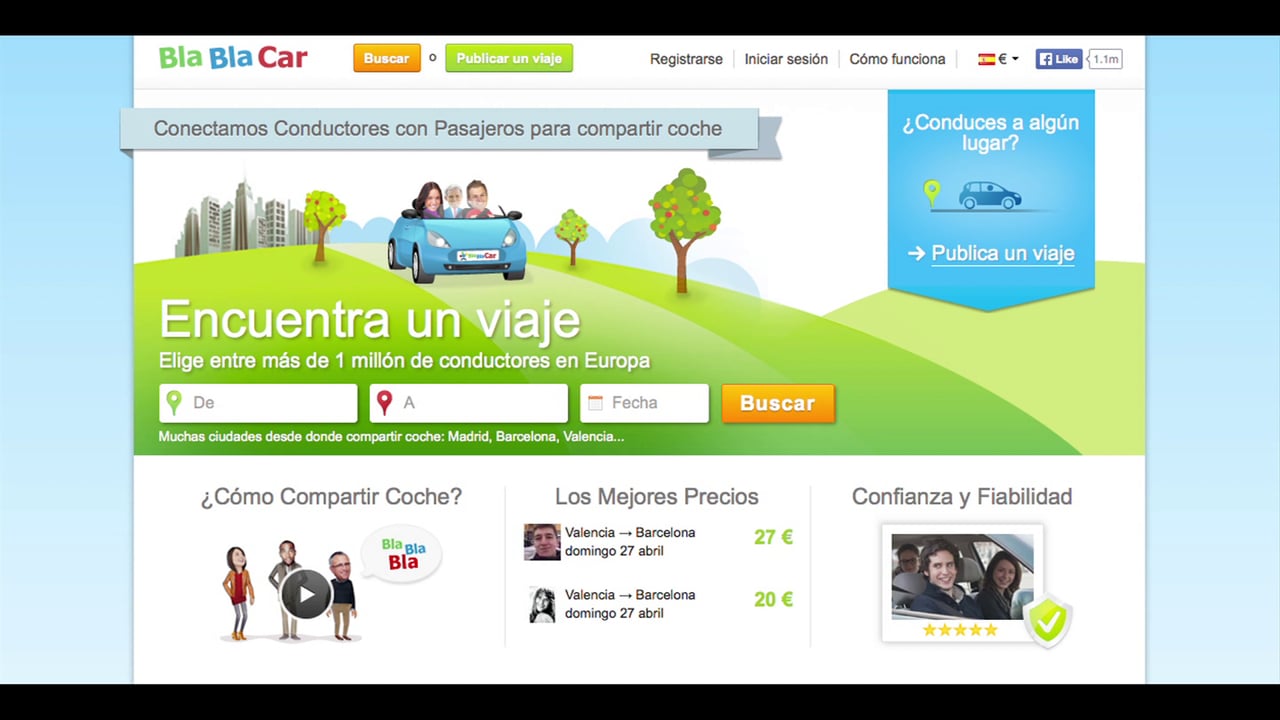Click the Spanish flag icon
The width and height of the screenshot is (1280, 720).
coord(986,59)
